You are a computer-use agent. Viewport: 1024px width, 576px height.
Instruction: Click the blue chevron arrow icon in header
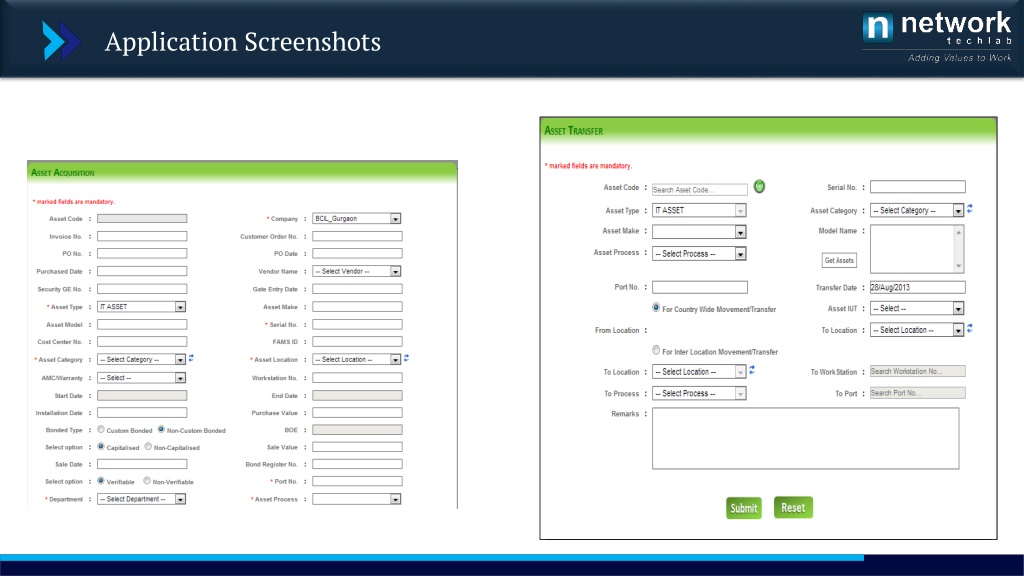click(60, 41)
